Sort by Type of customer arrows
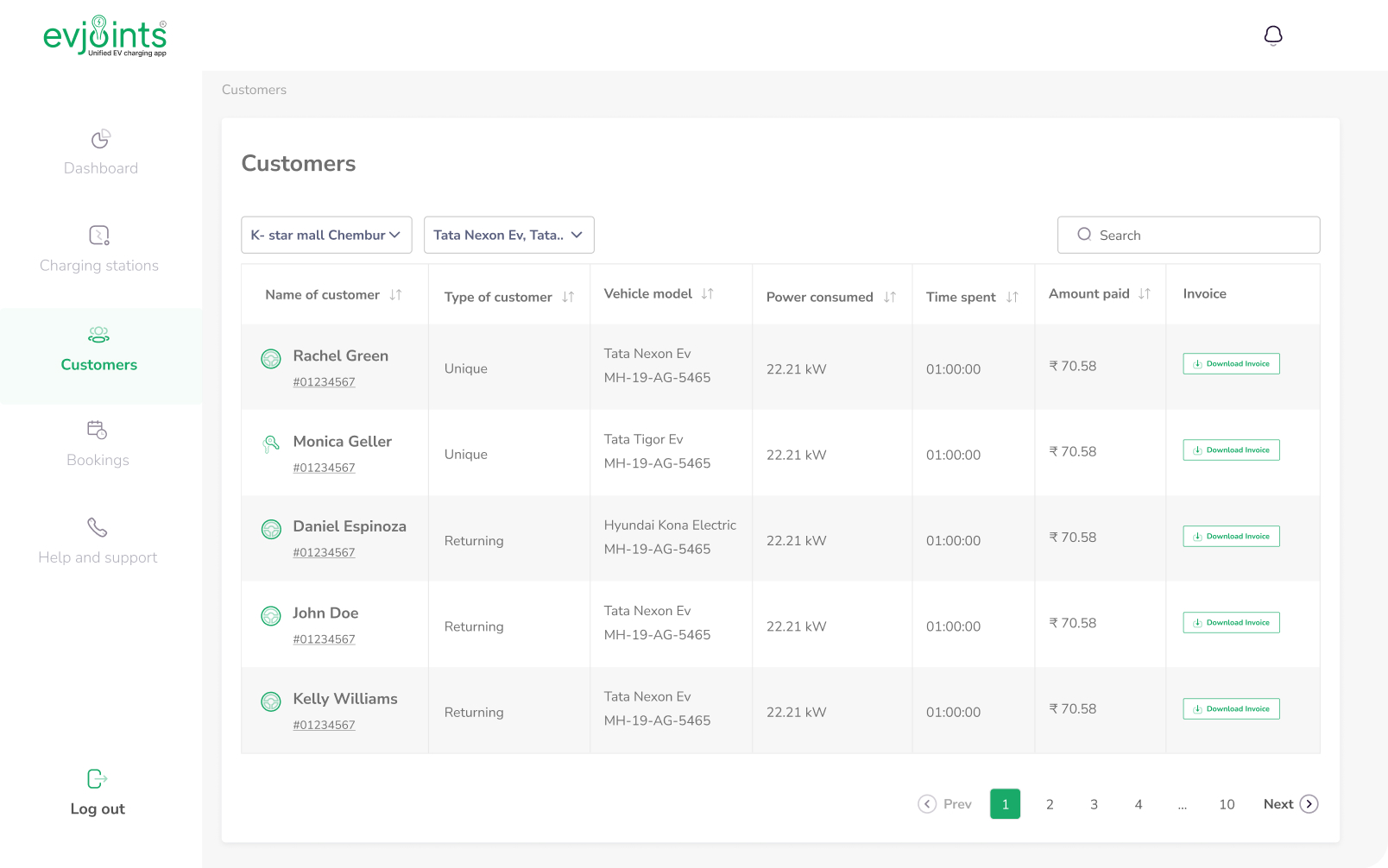Image resolution: width=1388 pixels, height=868 pixels. tap(568, 297)
